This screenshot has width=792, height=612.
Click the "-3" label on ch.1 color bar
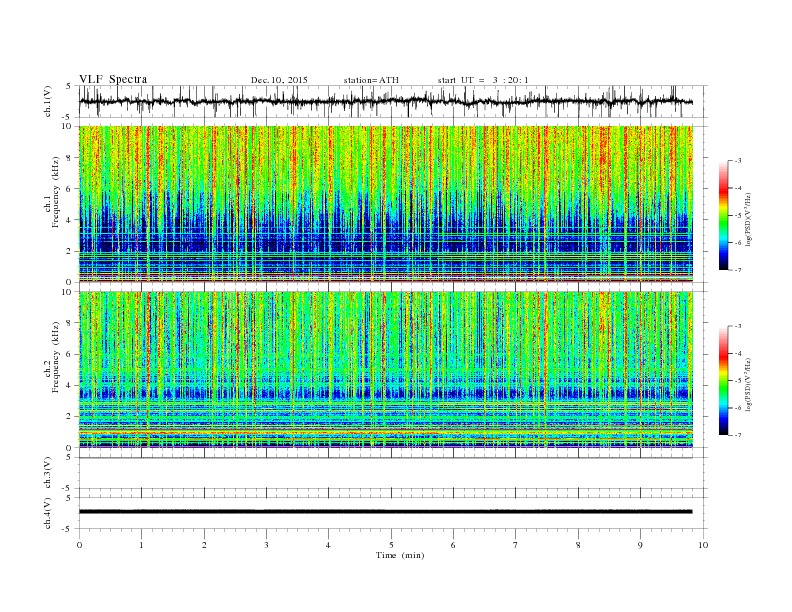[x=738, y=161]
